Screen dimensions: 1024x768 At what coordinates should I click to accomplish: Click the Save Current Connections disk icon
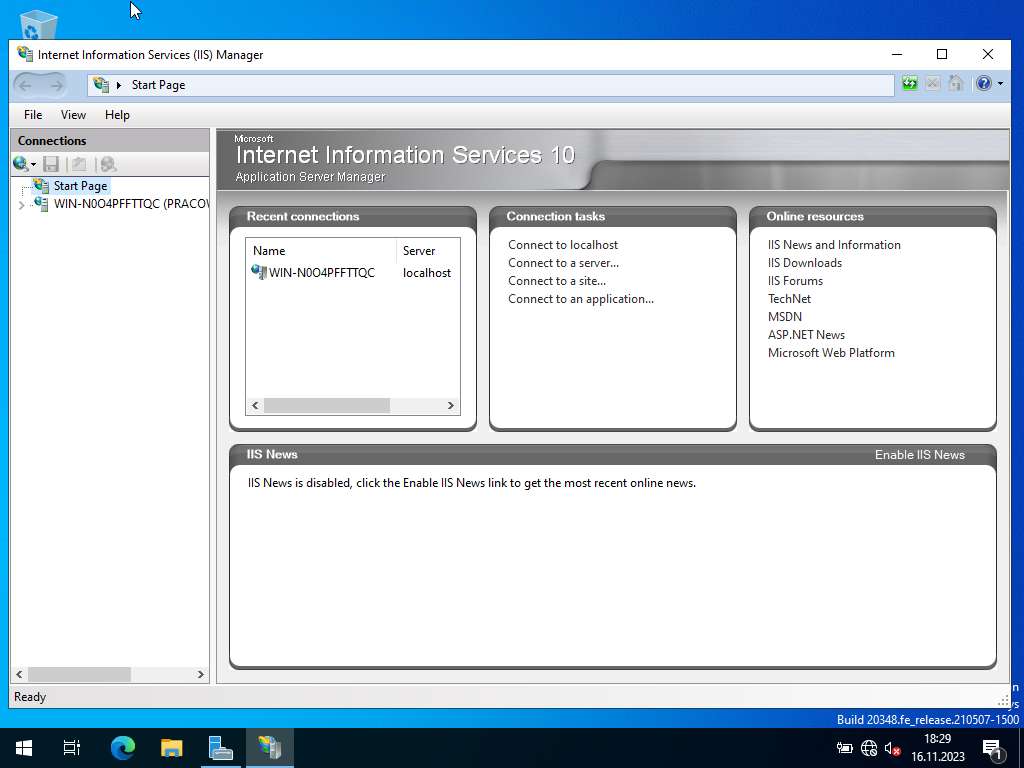pyautogui.click(x=51, y=164)
